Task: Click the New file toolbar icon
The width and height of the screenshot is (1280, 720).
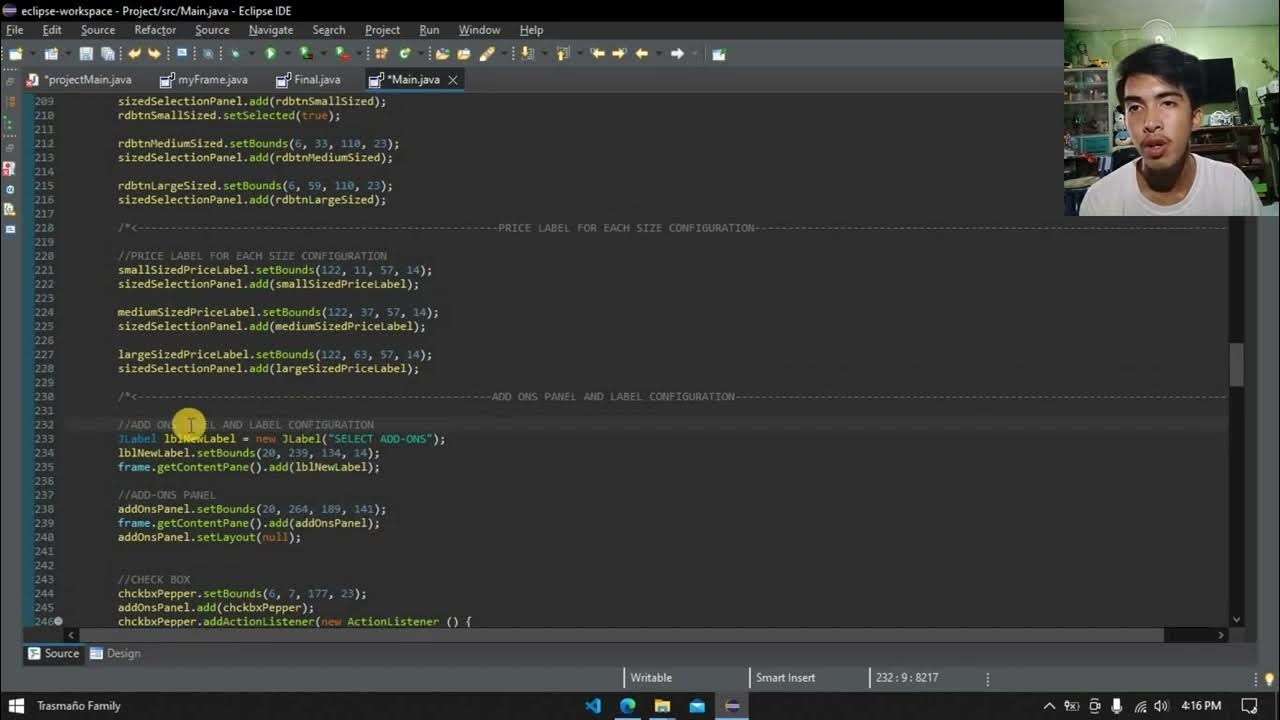Action: pos(14,54)
